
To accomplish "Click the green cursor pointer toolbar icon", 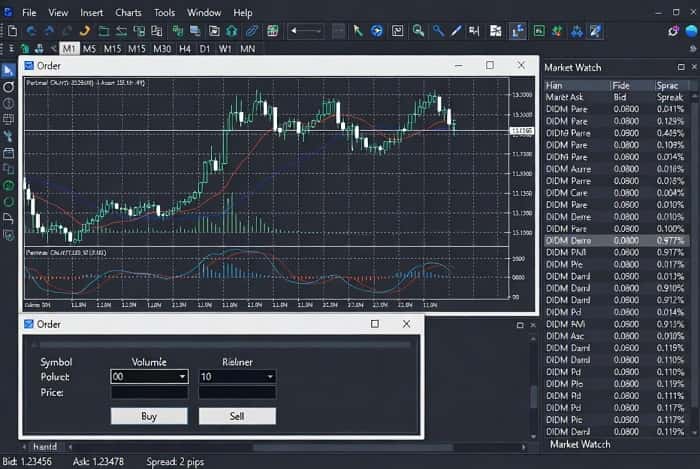I will (359, 31).
